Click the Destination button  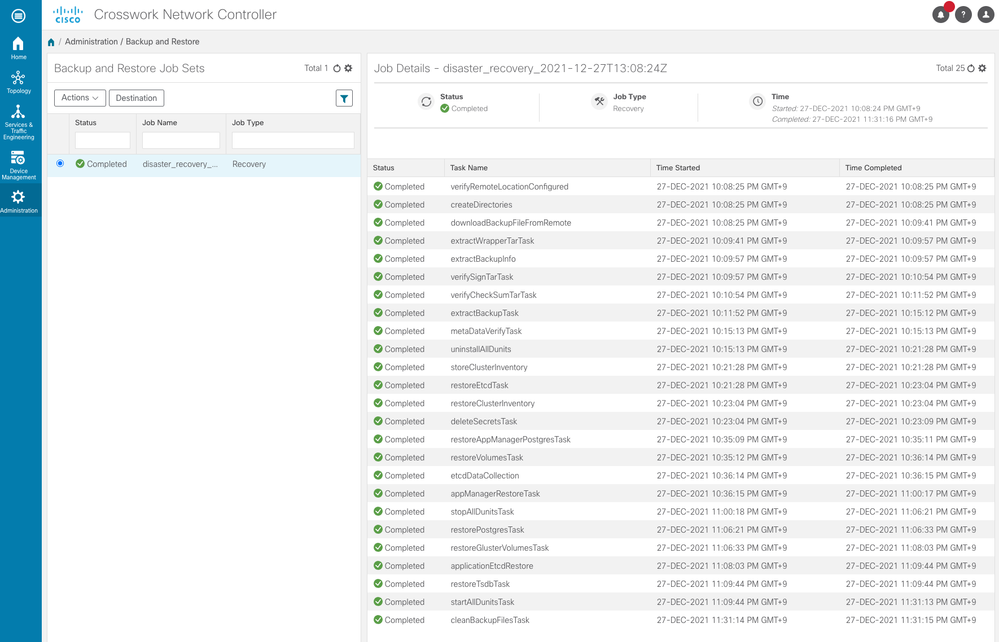(x=136, y=98)
